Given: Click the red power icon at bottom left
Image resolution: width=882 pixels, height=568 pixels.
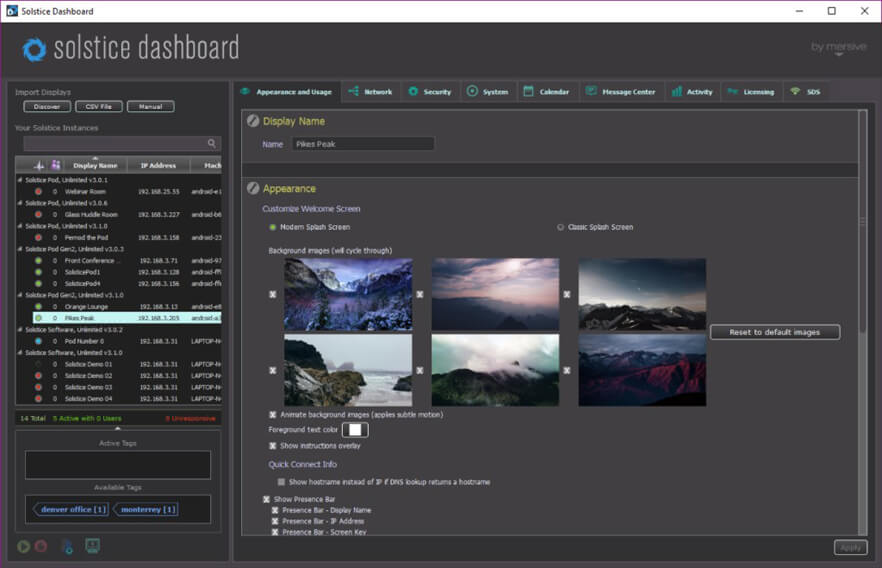Looking at the screenshot, I should pos(41,546).
